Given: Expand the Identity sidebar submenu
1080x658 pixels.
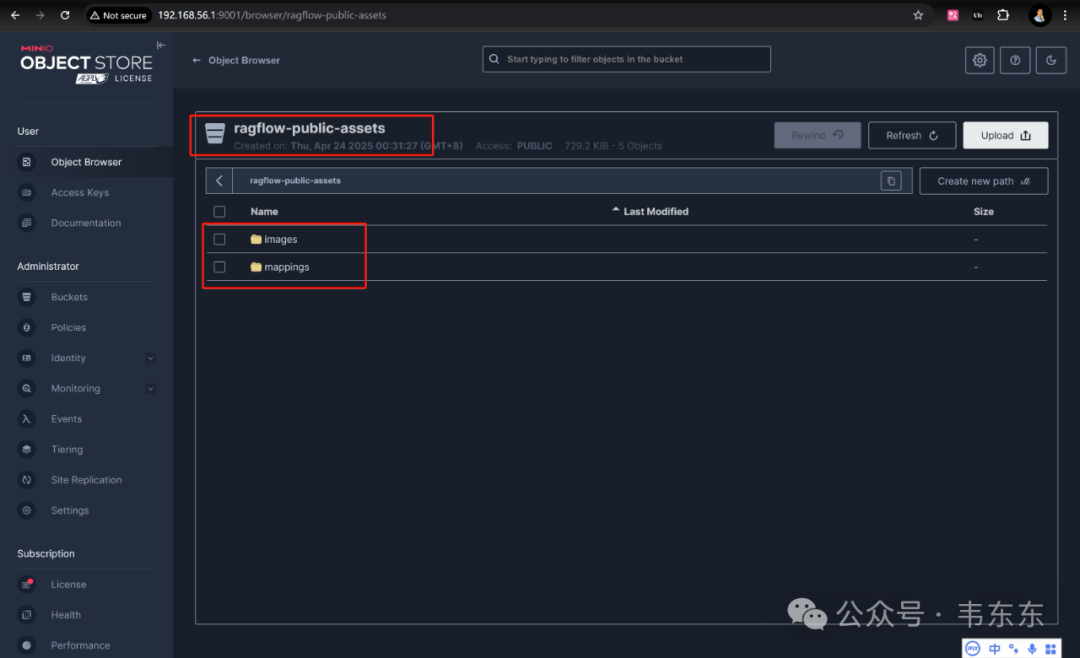Looking at the screenshot, I should click(150, 358).
